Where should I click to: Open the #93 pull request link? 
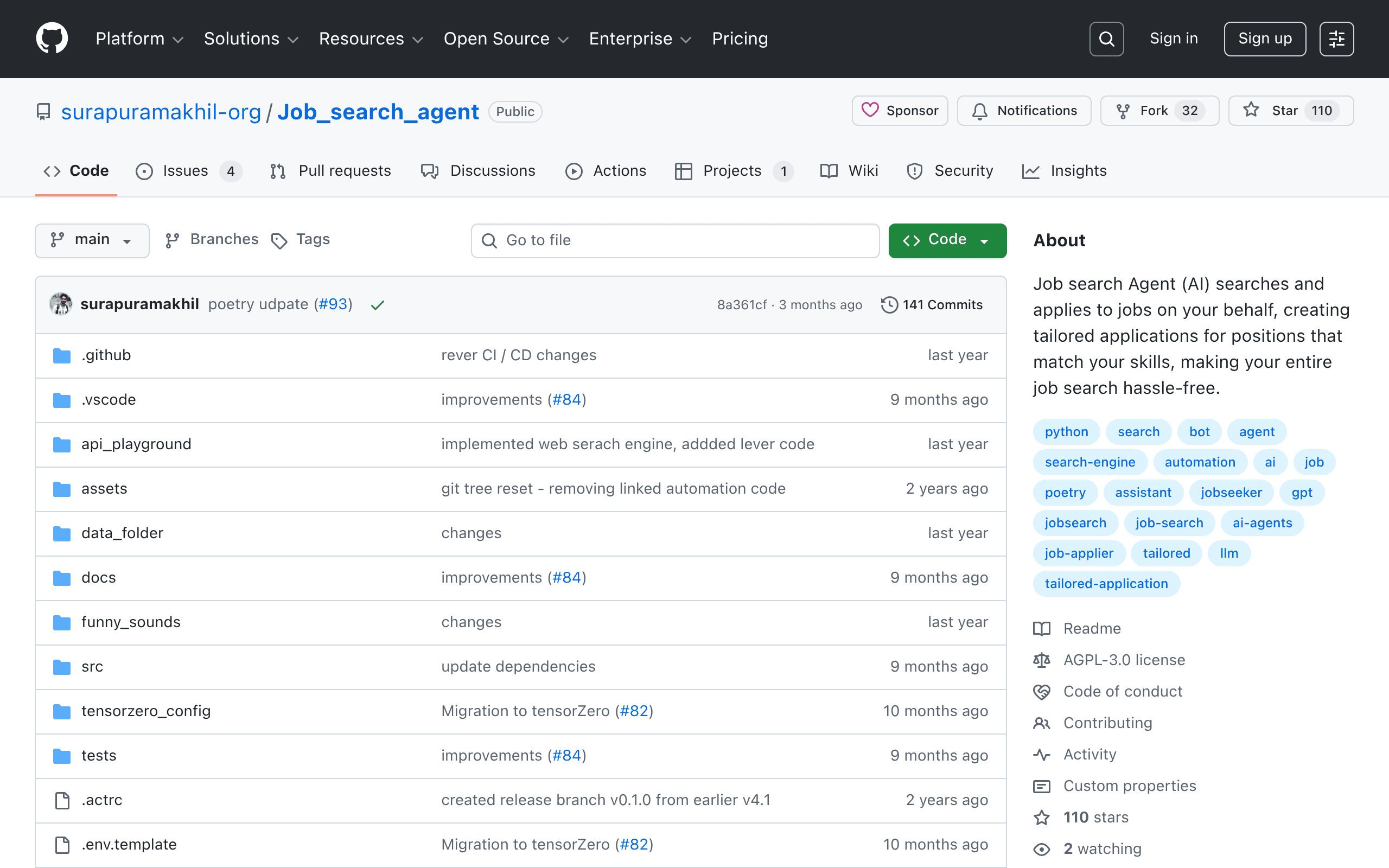pos(334,304)
